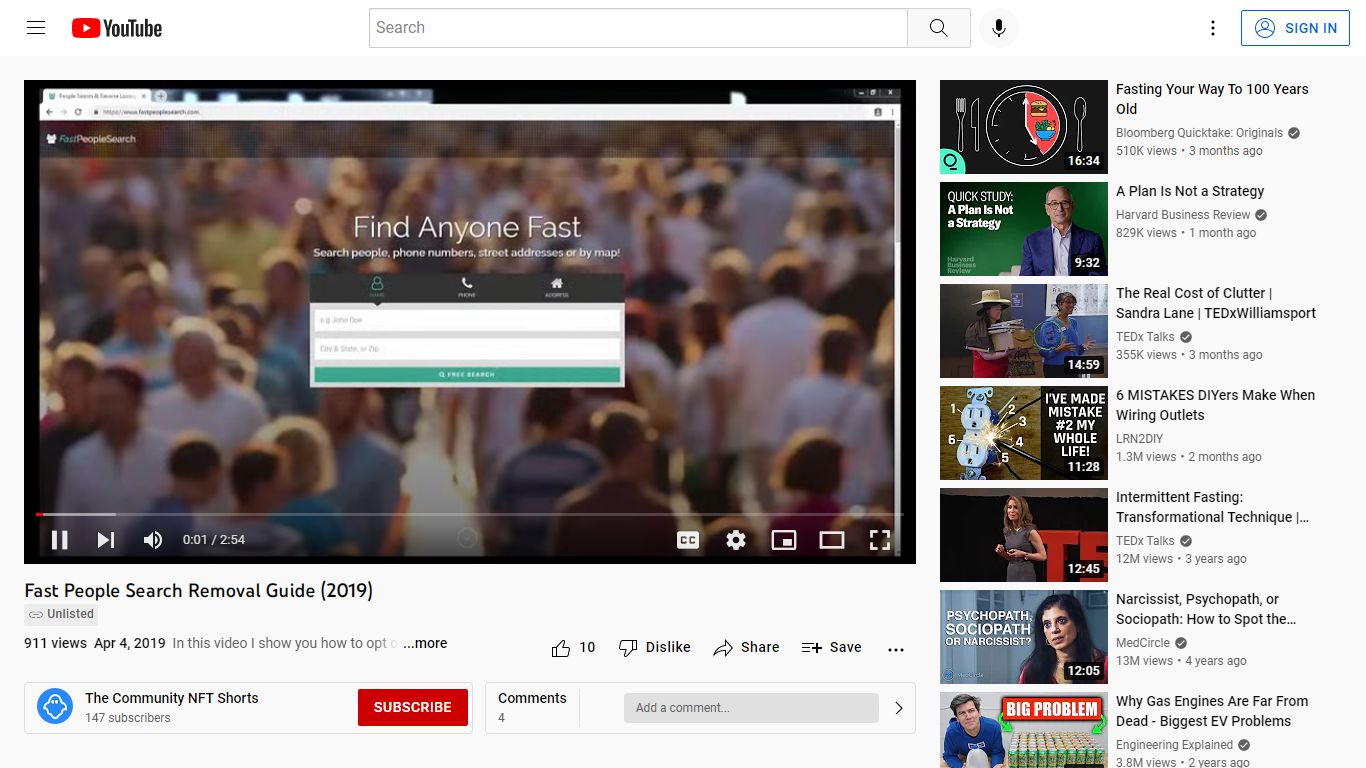The width and height of the screenshot is (1366, 768).
Task: Seek on the video progress bar
Action: tap(470, 514)
